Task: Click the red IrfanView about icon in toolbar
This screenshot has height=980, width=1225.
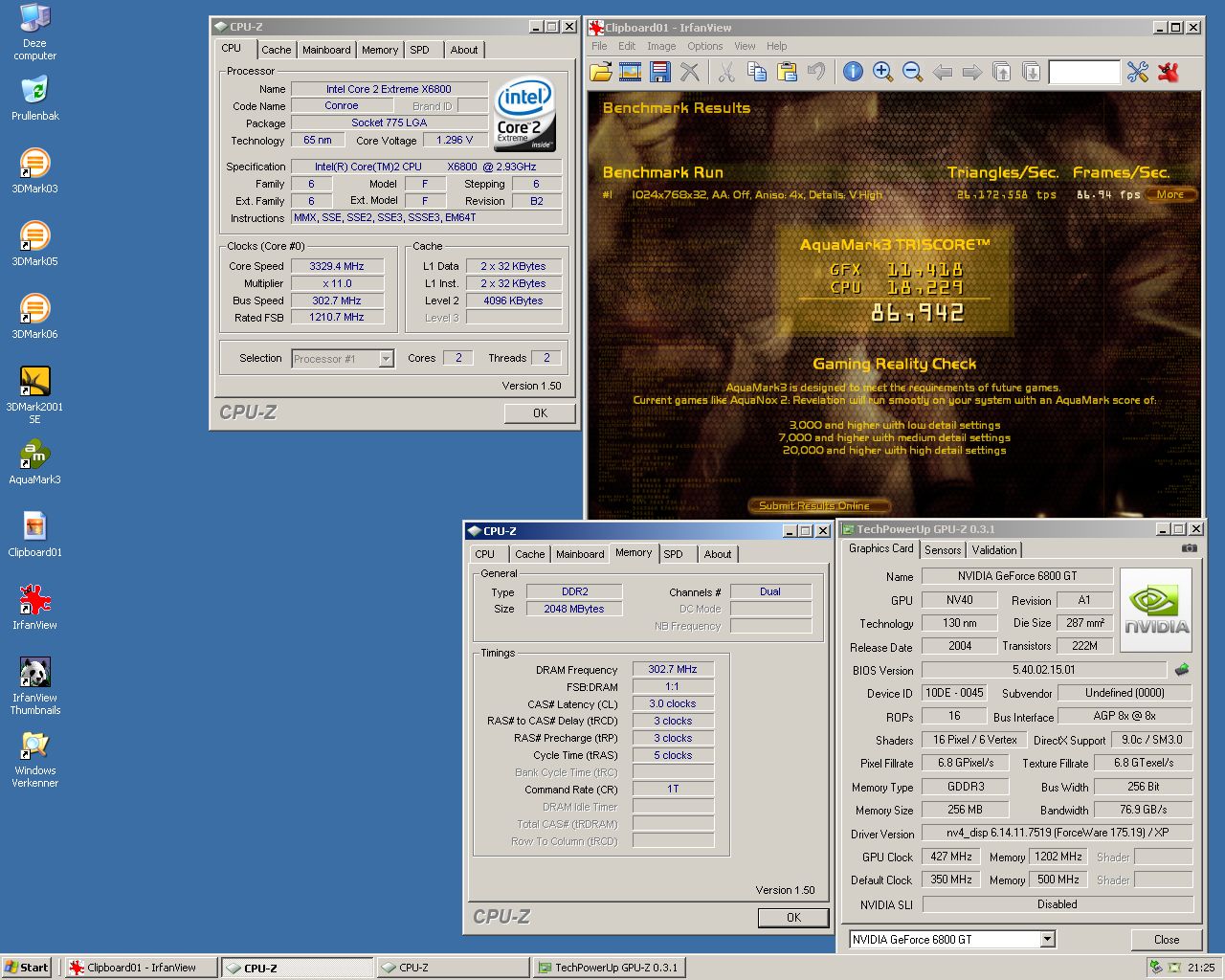Action: point(1168,72)
